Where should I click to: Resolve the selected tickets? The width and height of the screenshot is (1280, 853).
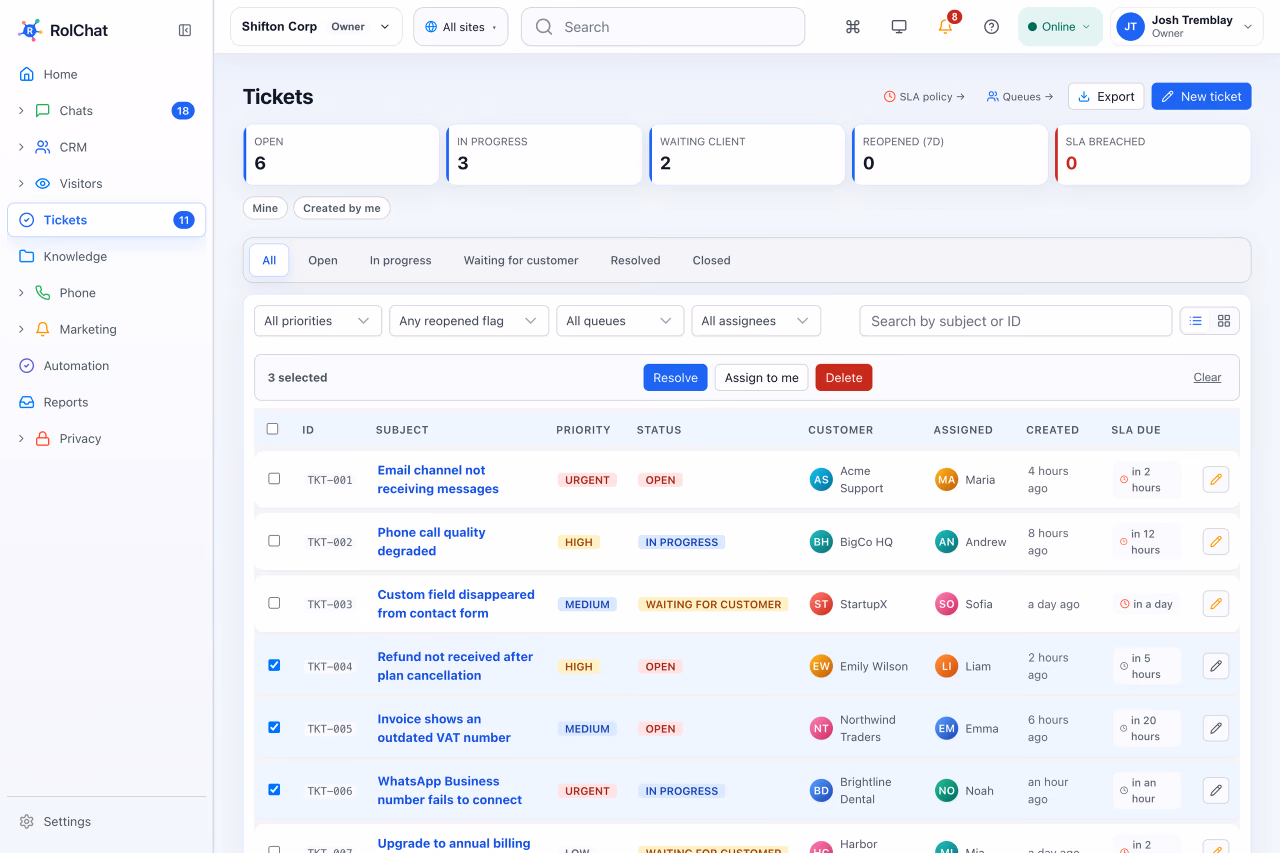pos(675,377)
